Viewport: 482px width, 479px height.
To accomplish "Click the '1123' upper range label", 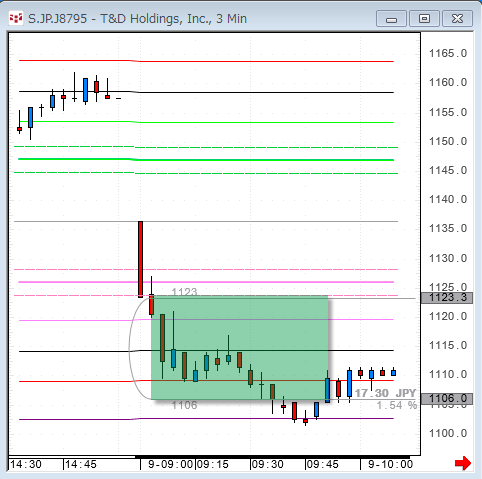I will (184, 292).
